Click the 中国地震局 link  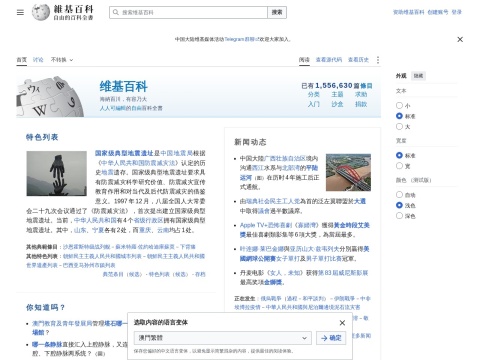[177, 153]
